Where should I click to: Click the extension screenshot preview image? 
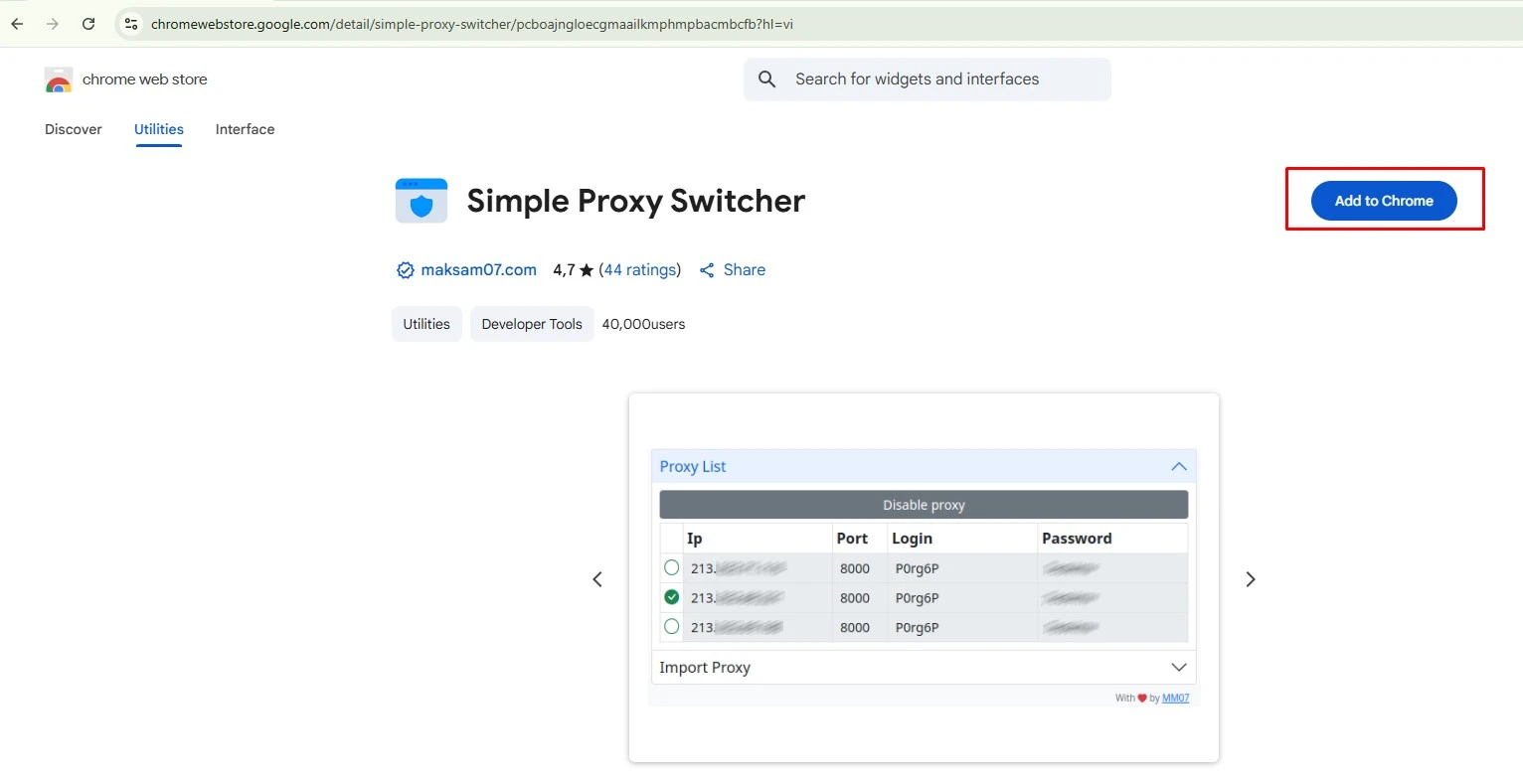click(x=924, y=578)
